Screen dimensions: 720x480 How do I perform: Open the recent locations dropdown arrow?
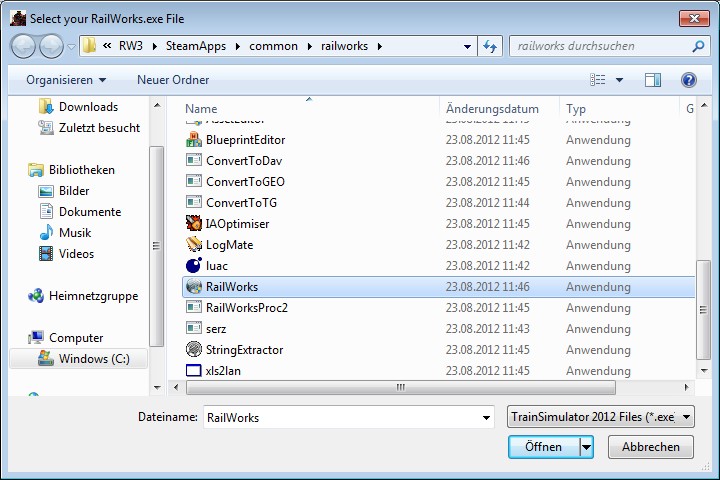71,46
